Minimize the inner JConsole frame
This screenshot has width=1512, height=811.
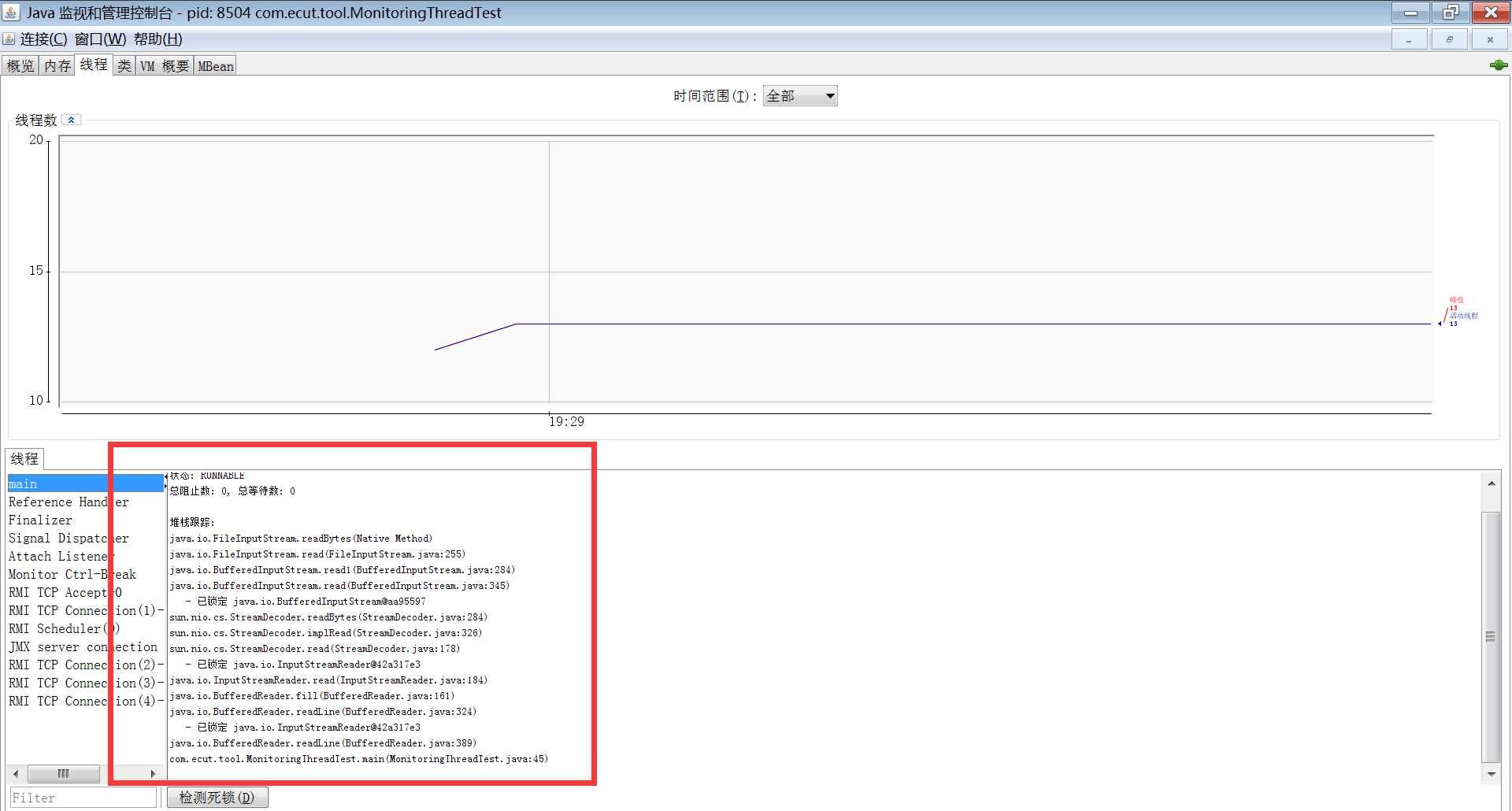(1409, 39)
